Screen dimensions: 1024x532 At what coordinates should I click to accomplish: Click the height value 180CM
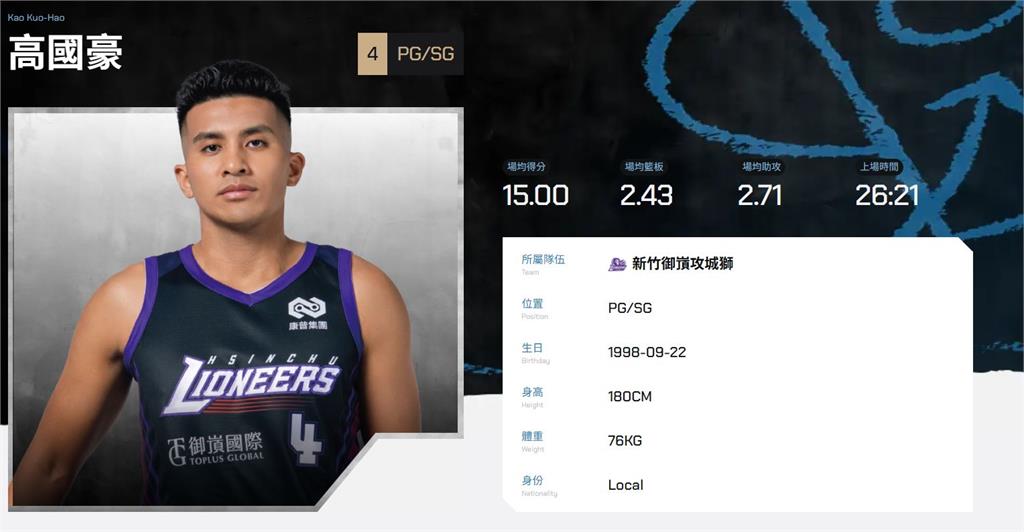pyautogui.click(x=630, y=396)
